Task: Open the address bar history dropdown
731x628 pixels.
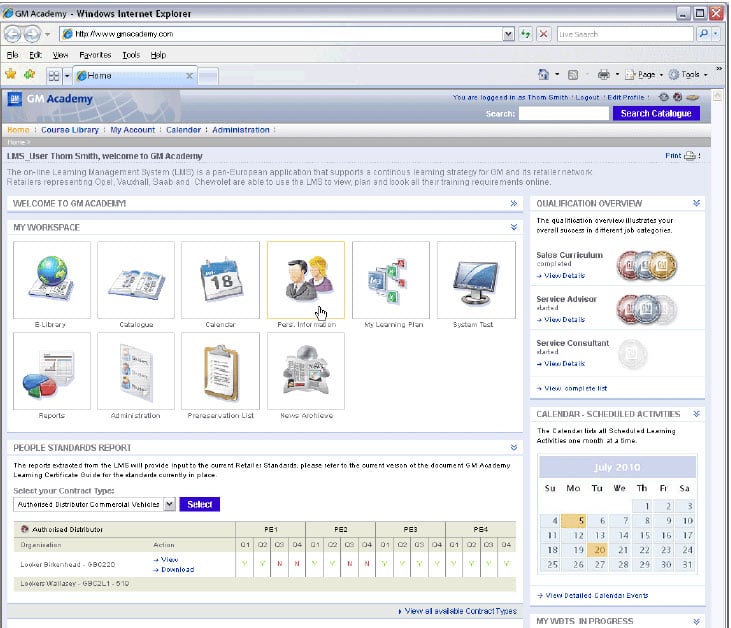Action: pos(508,34)
